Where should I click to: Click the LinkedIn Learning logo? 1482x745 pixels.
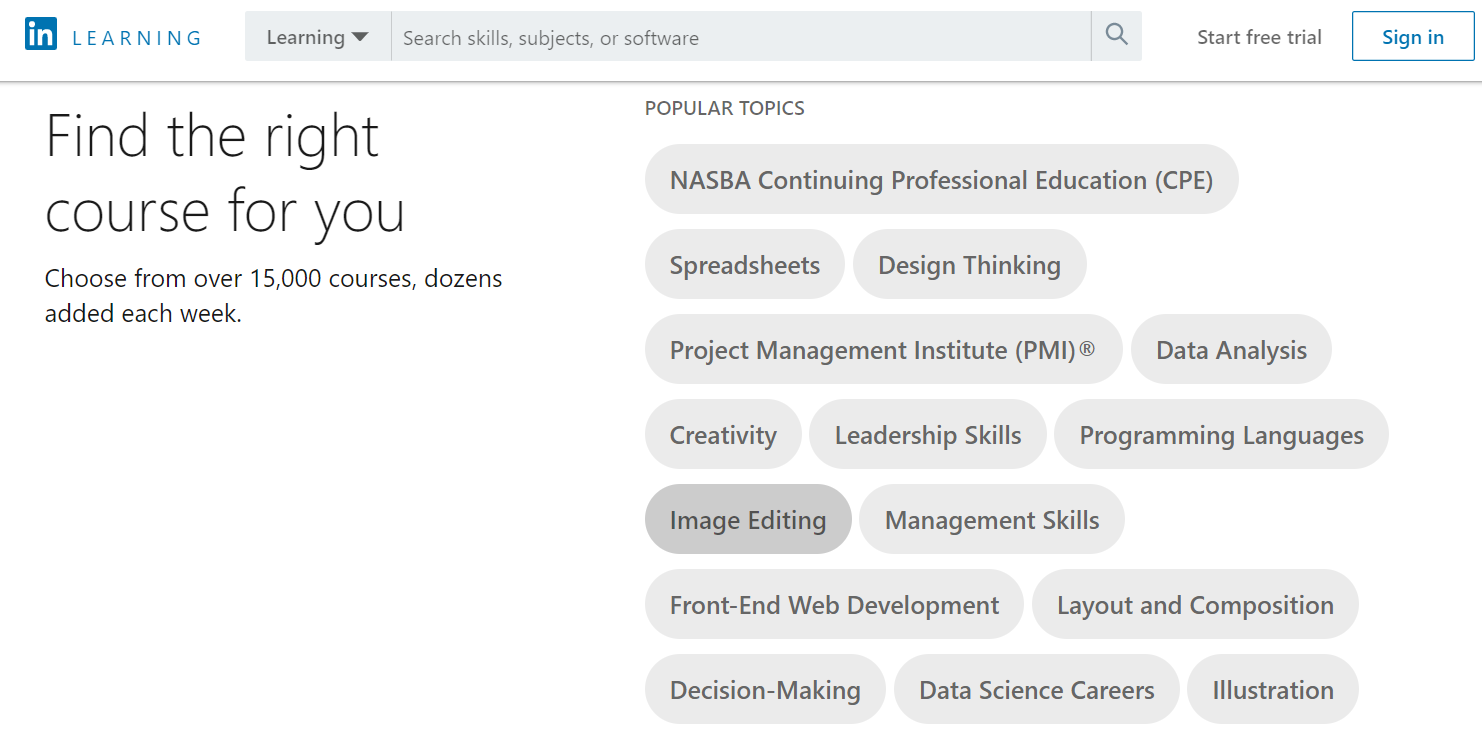[x=113, y=37]
